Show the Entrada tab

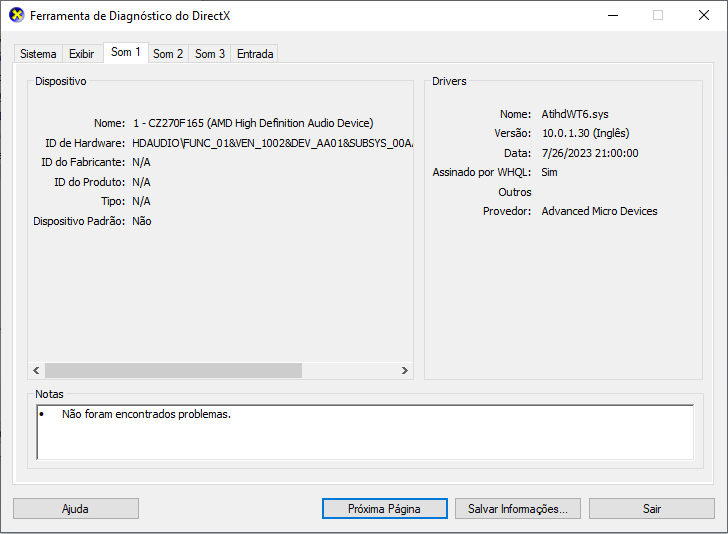(x=255, y=54)
